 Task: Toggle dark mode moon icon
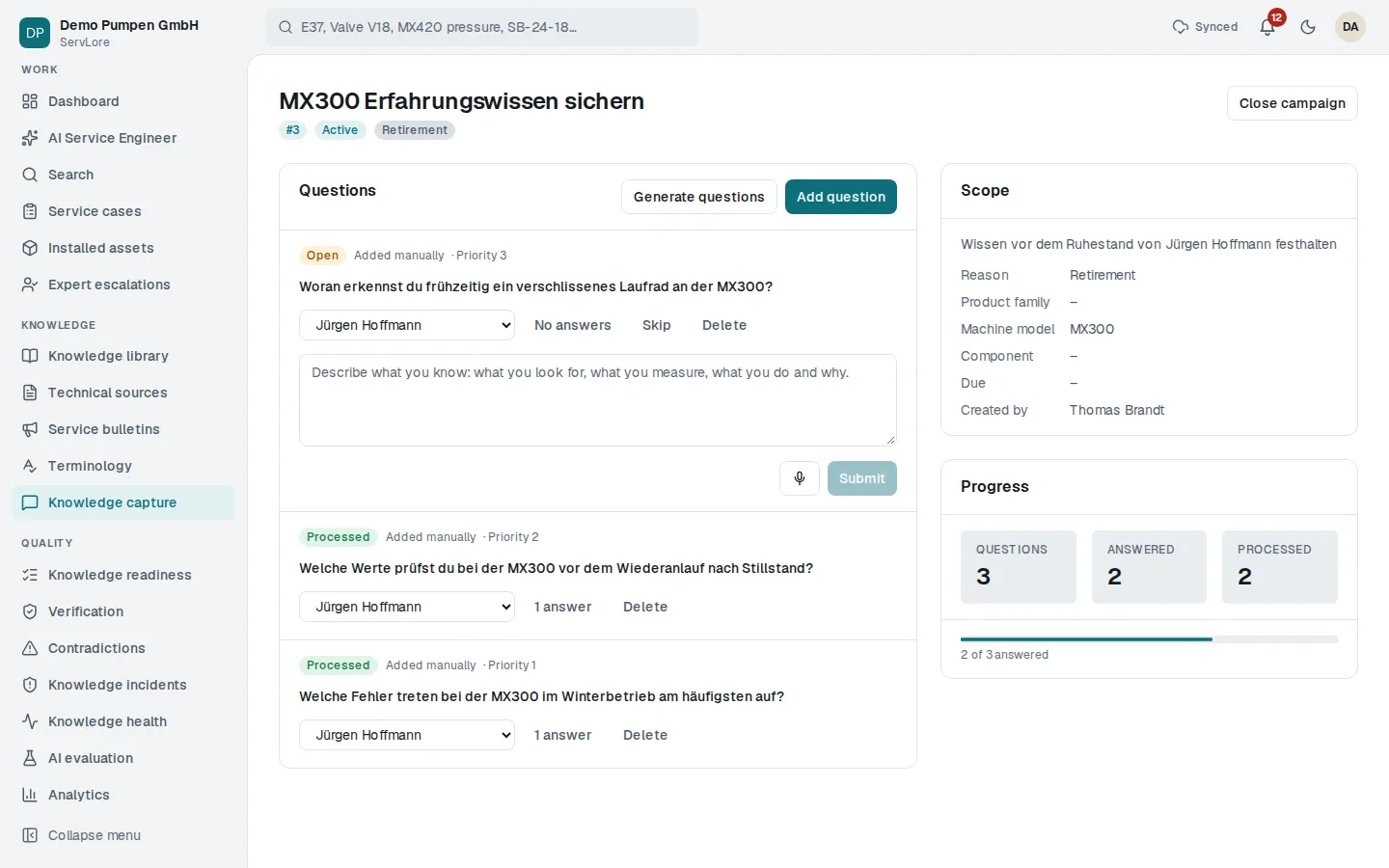point(1308,27)
